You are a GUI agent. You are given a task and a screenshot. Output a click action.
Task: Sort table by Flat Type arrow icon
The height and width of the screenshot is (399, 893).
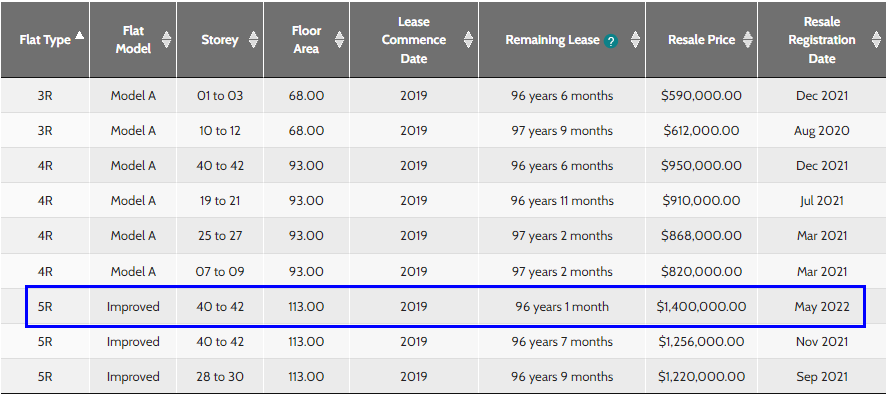click(x=80, y=36)
